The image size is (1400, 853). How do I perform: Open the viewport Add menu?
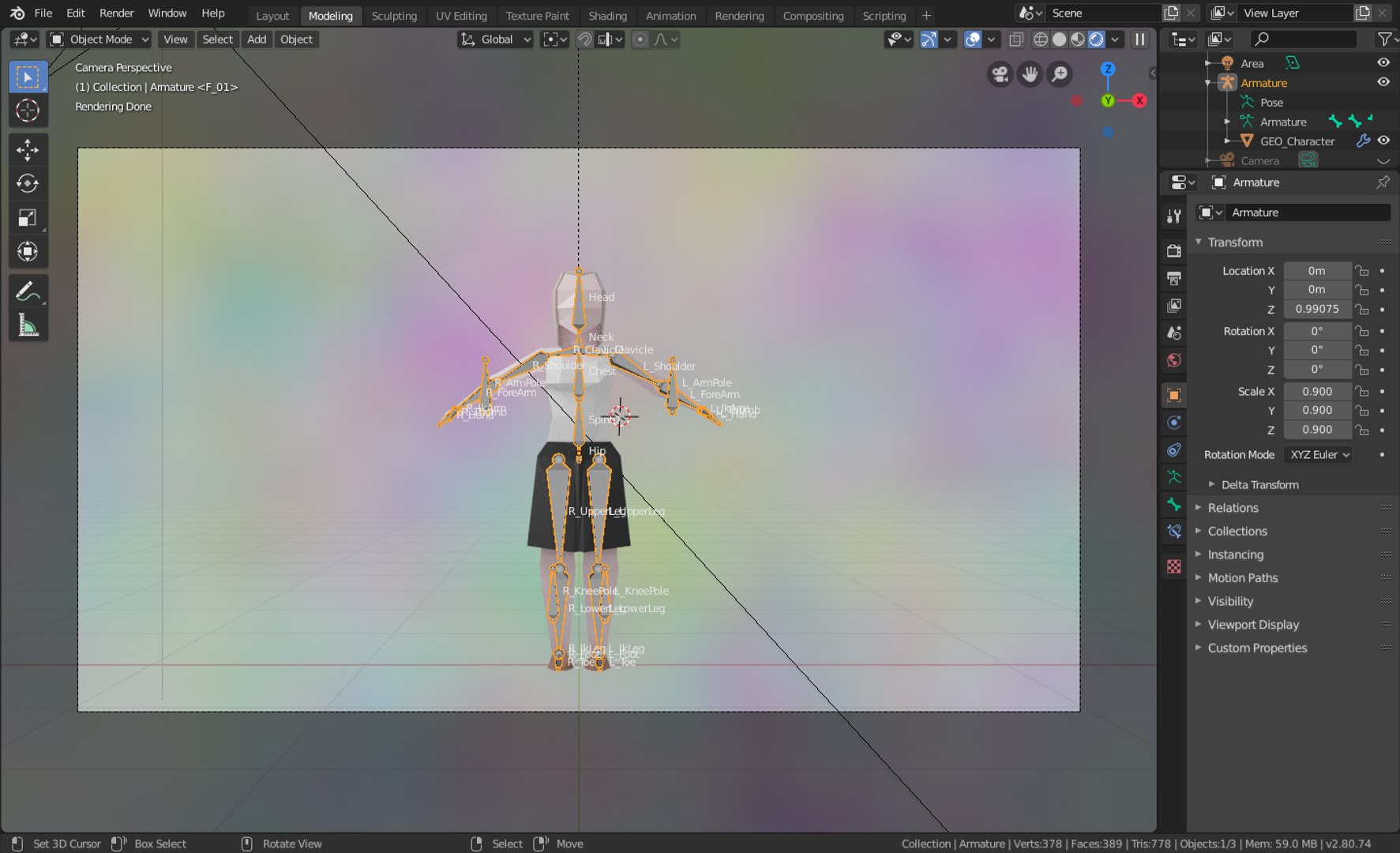(x=257, y=39)
